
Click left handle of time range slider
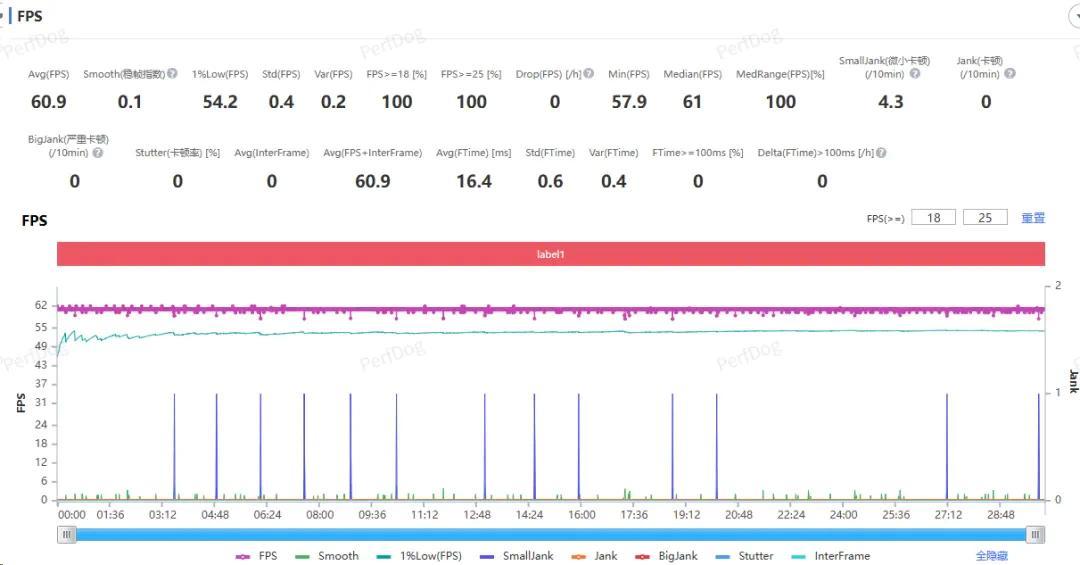[x=67, y=534]
